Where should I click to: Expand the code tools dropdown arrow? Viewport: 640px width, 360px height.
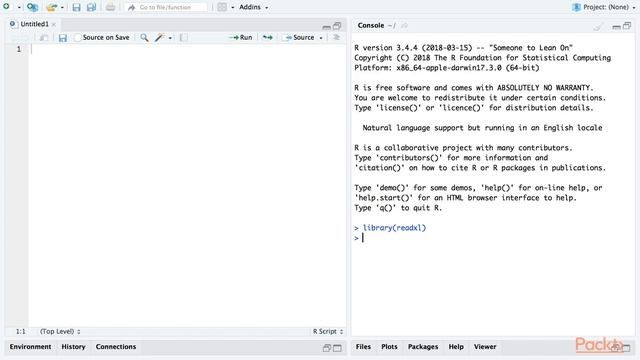coord(170,38)
